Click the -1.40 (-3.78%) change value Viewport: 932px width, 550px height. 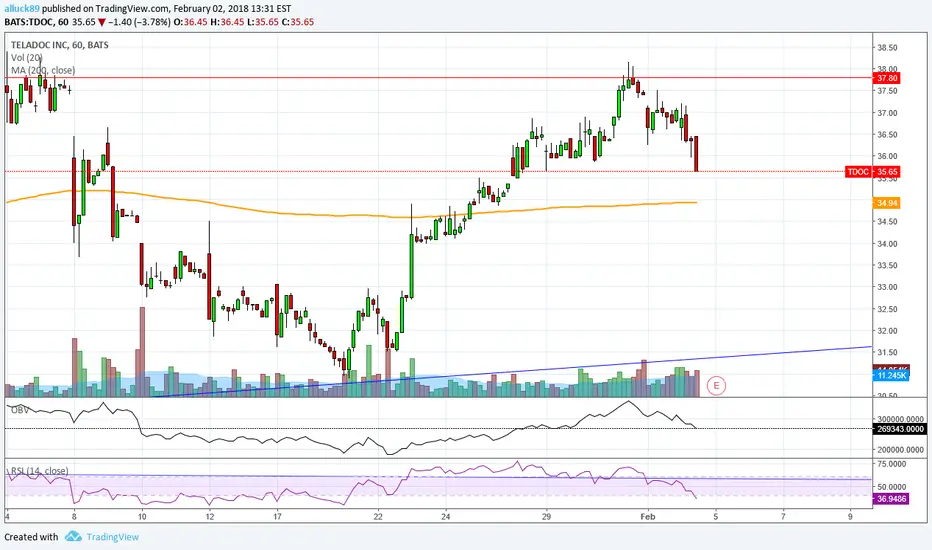139,22
